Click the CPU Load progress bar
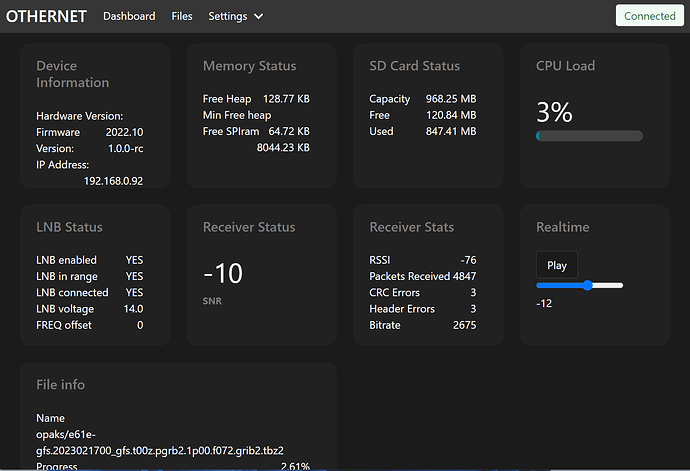The image size is (690, 471). pyautogui.click(x=589, y=136)
